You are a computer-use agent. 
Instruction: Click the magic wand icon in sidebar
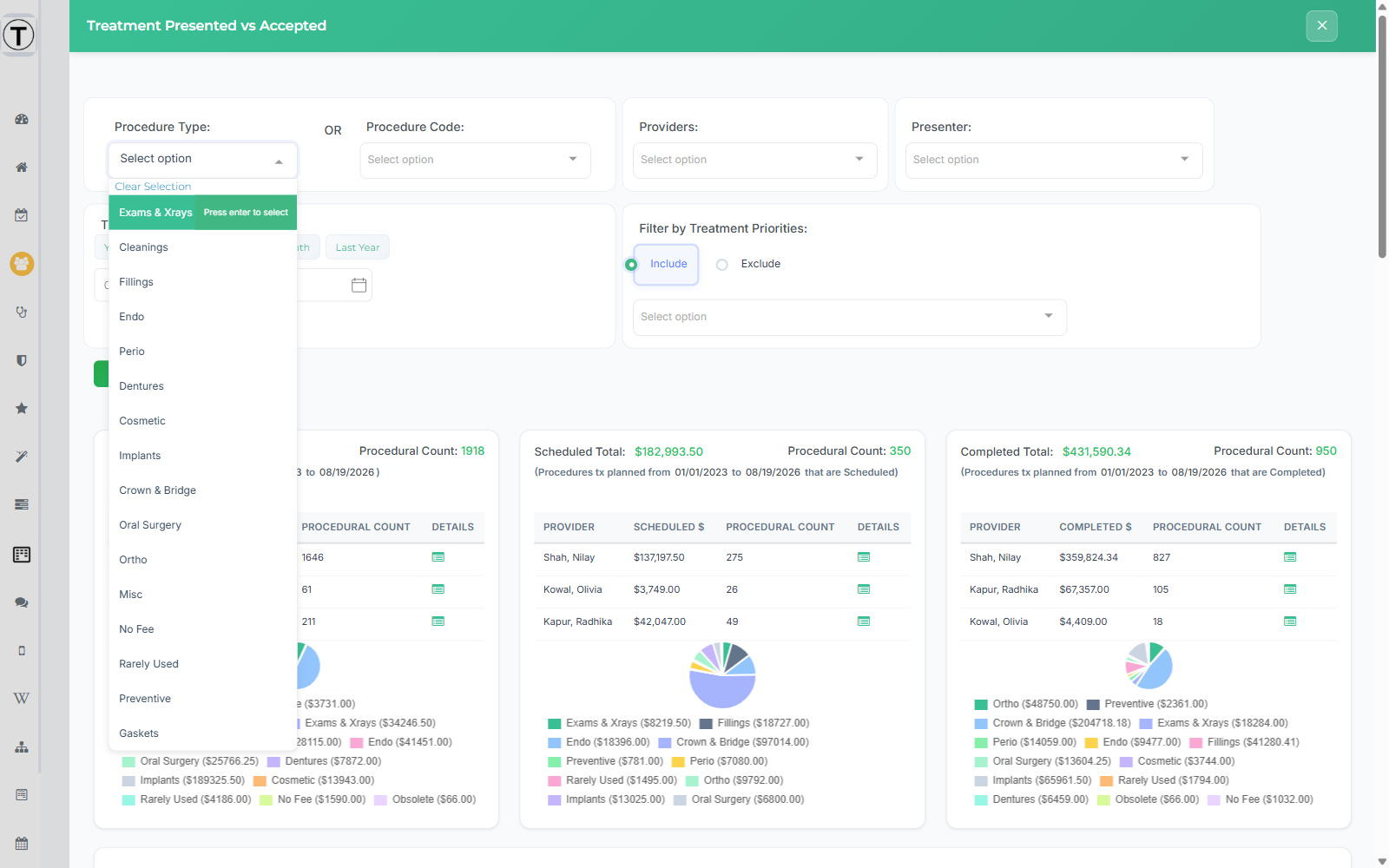coord(22,456)
